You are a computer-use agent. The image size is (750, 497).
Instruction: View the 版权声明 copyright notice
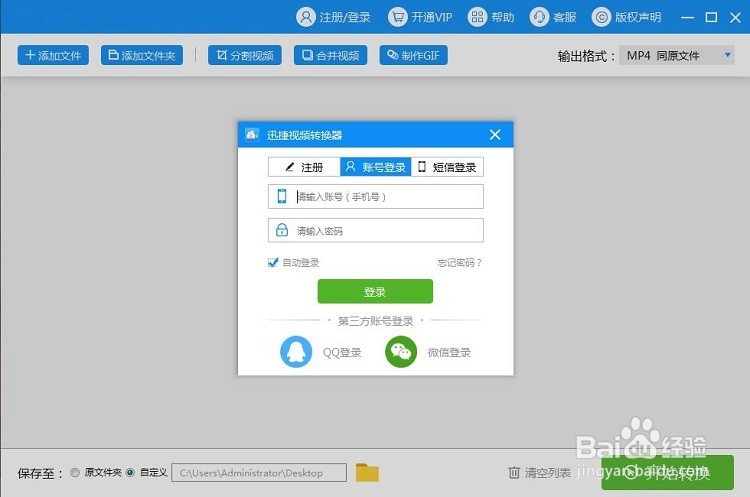627,17
